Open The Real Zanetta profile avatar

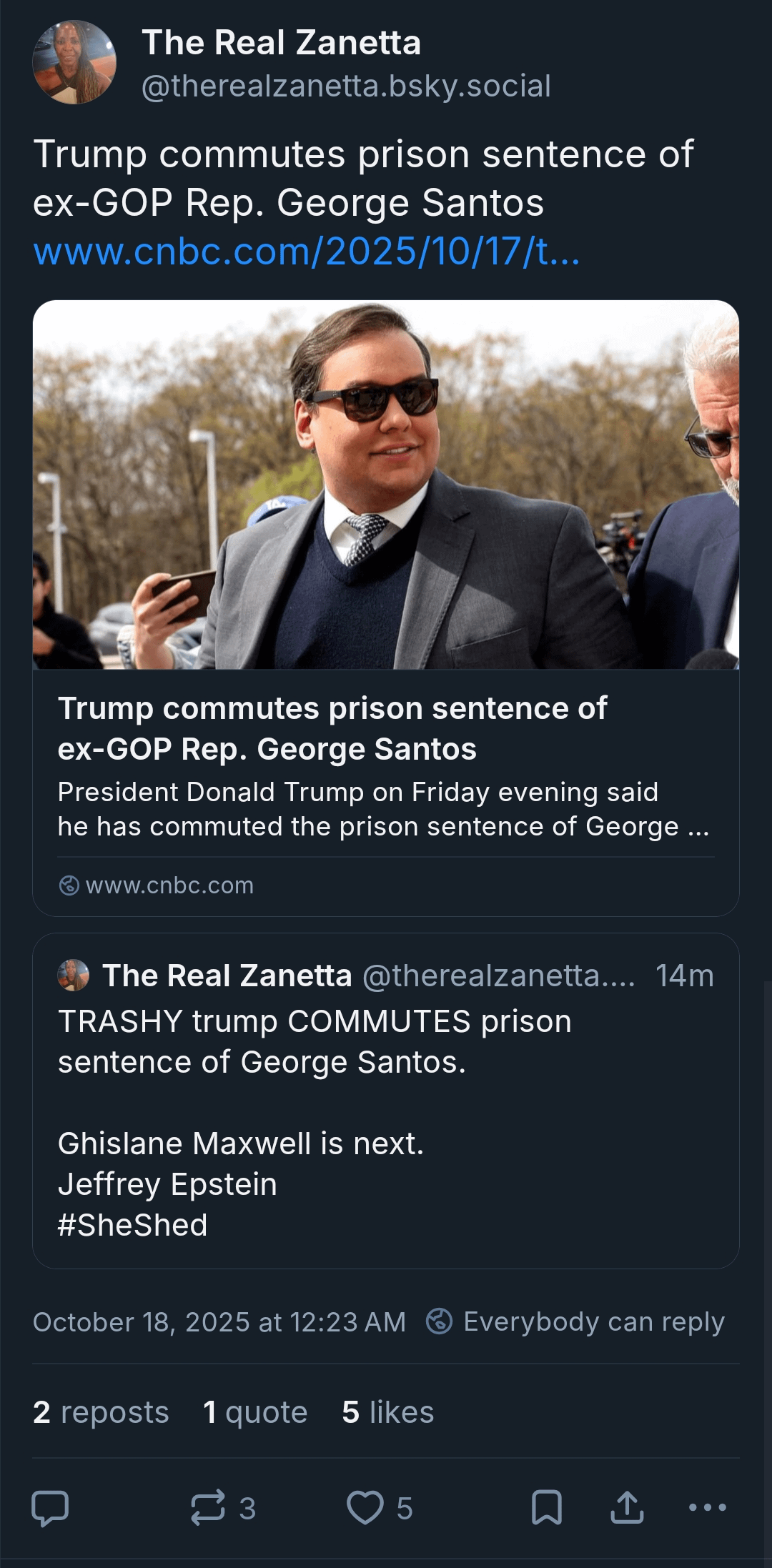pyautogui.click(x=74, y=63)
